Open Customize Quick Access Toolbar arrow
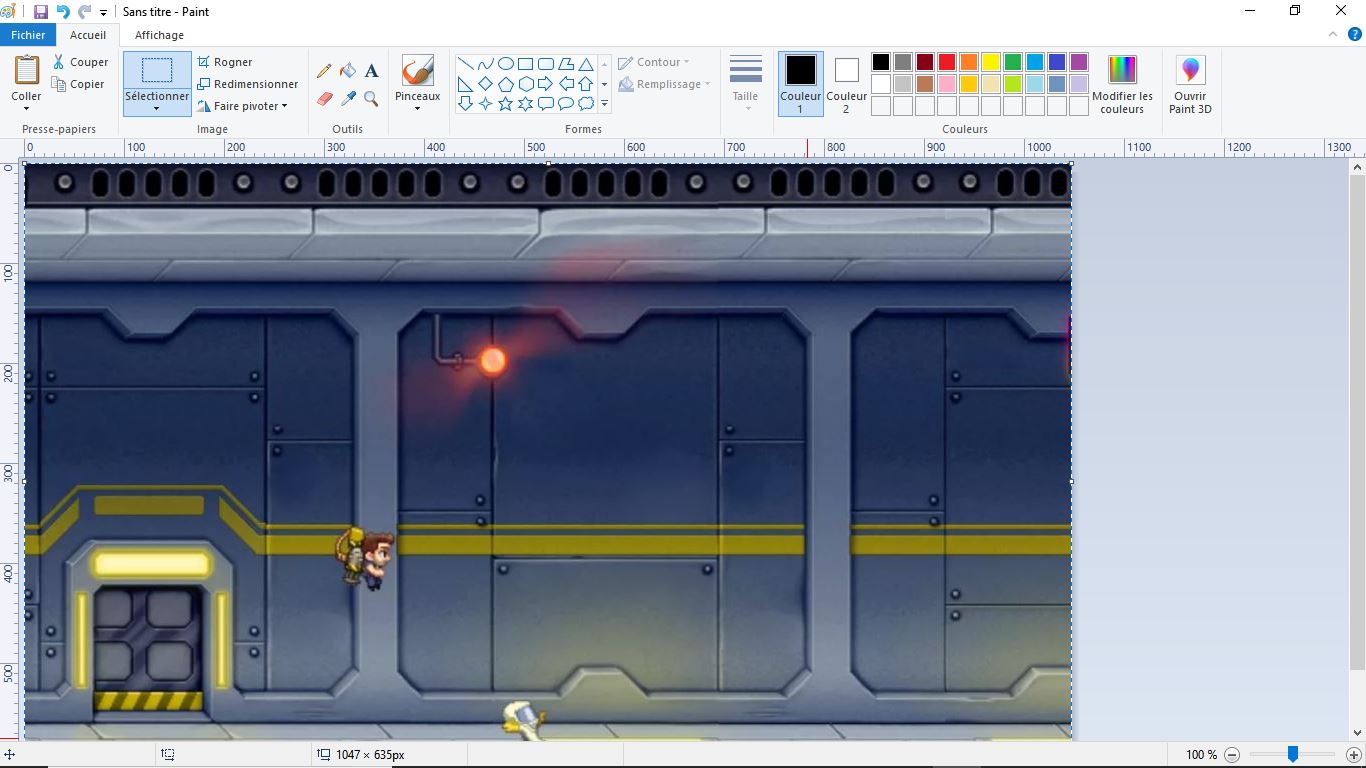The image size is (1366, 768). pyautogui.click(x=104, y=13)
